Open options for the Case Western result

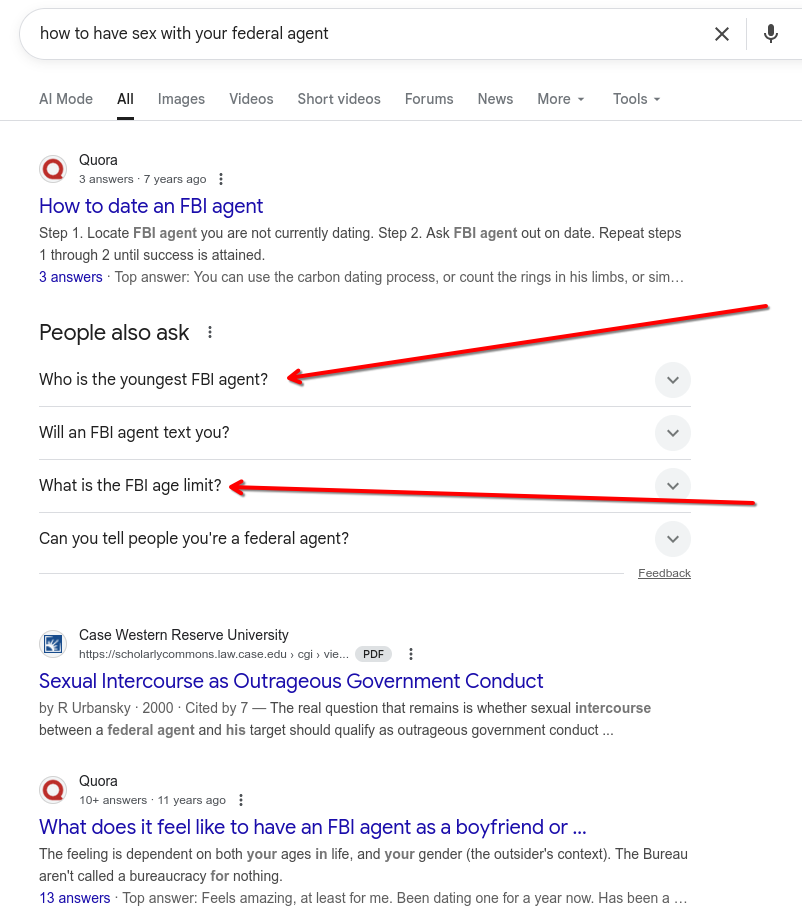[x=411, y=654]
